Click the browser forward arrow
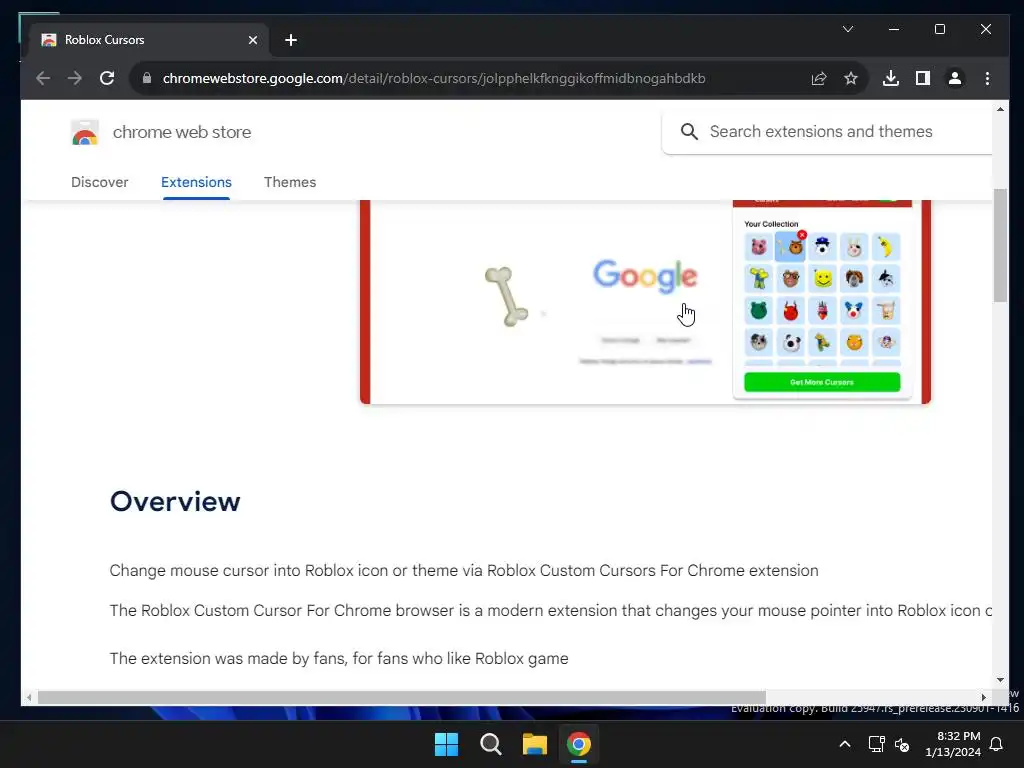The height and width of the screenshot is (768, 1024). (x=74, y=78)
